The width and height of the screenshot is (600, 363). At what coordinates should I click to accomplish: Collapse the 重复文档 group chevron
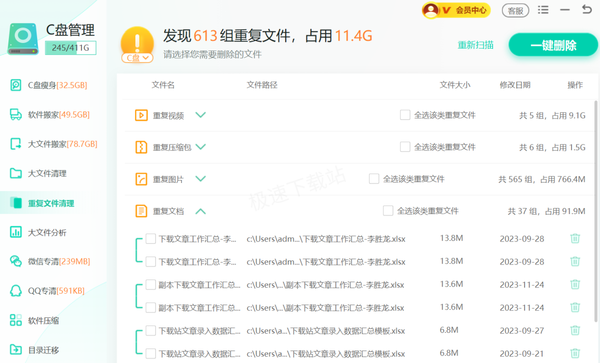coord(201,211)
